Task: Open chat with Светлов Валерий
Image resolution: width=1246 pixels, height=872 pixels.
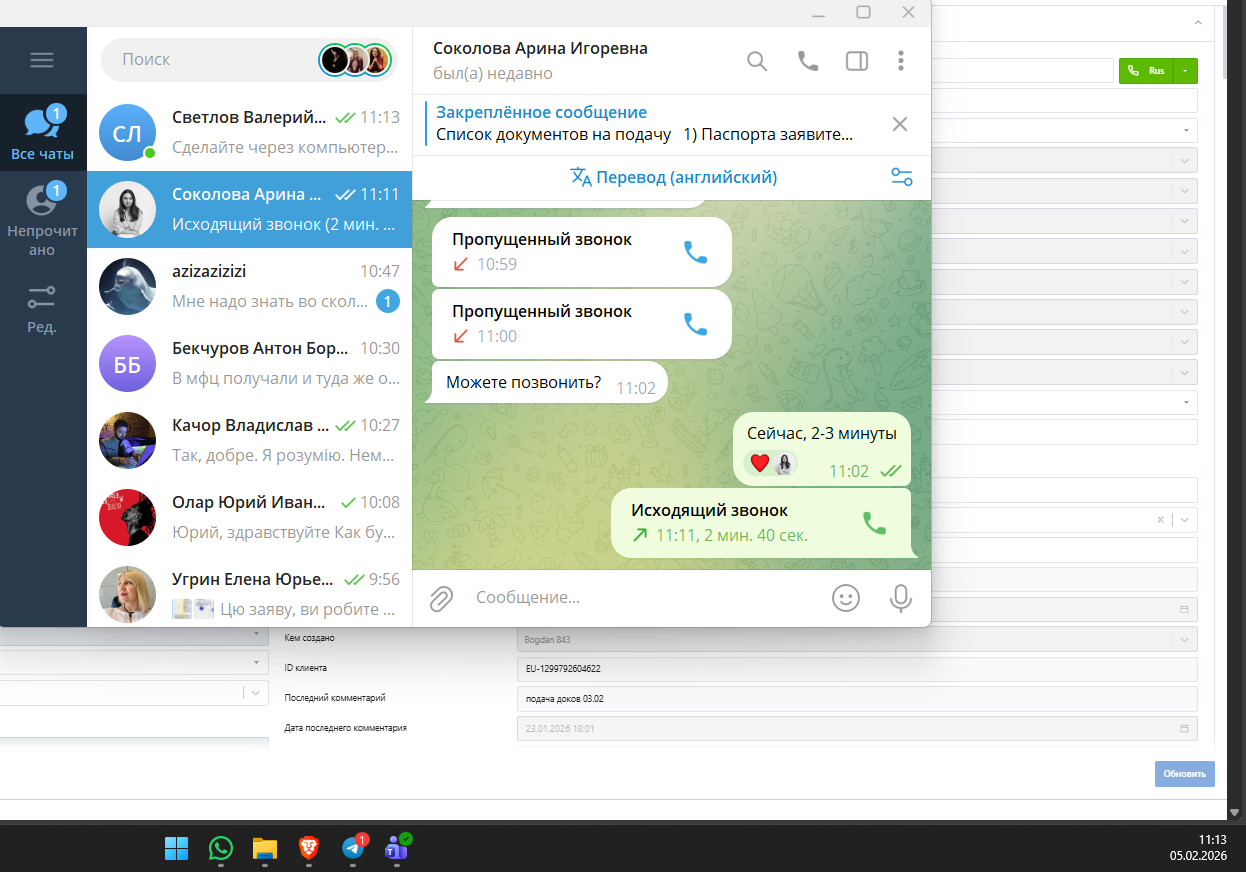Action: [x=250, y=132]
